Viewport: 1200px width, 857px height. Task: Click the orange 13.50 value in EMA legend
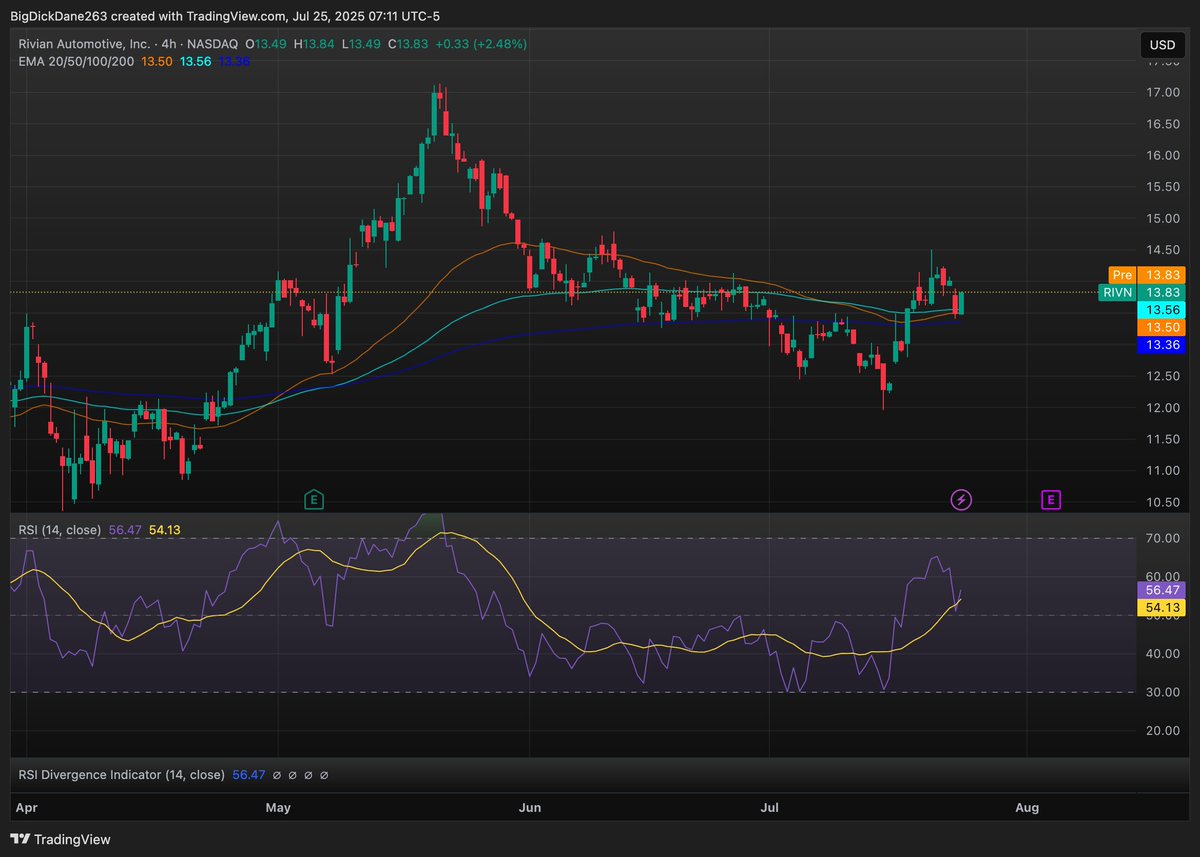156,62
